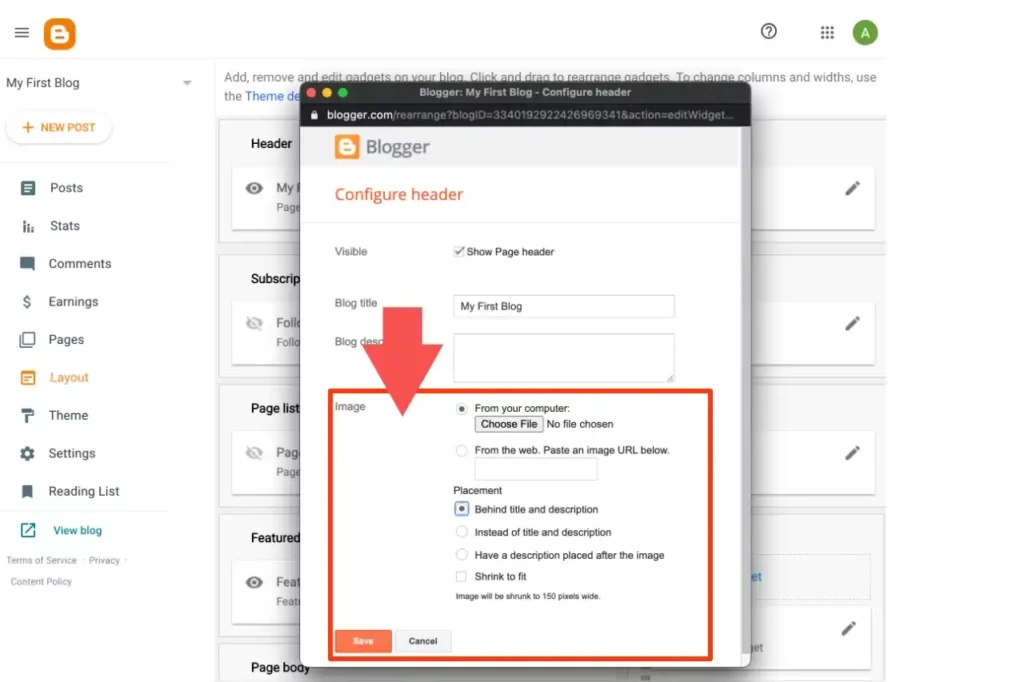Edit the Subscription gadget with pencil icon

point(852,324)
